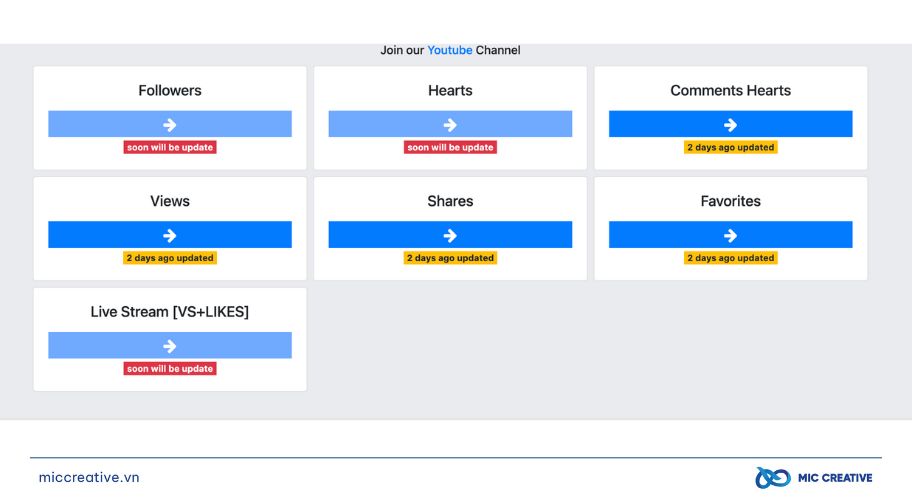Open Comments Hearts via its arrow button

(x=730, y=124)
